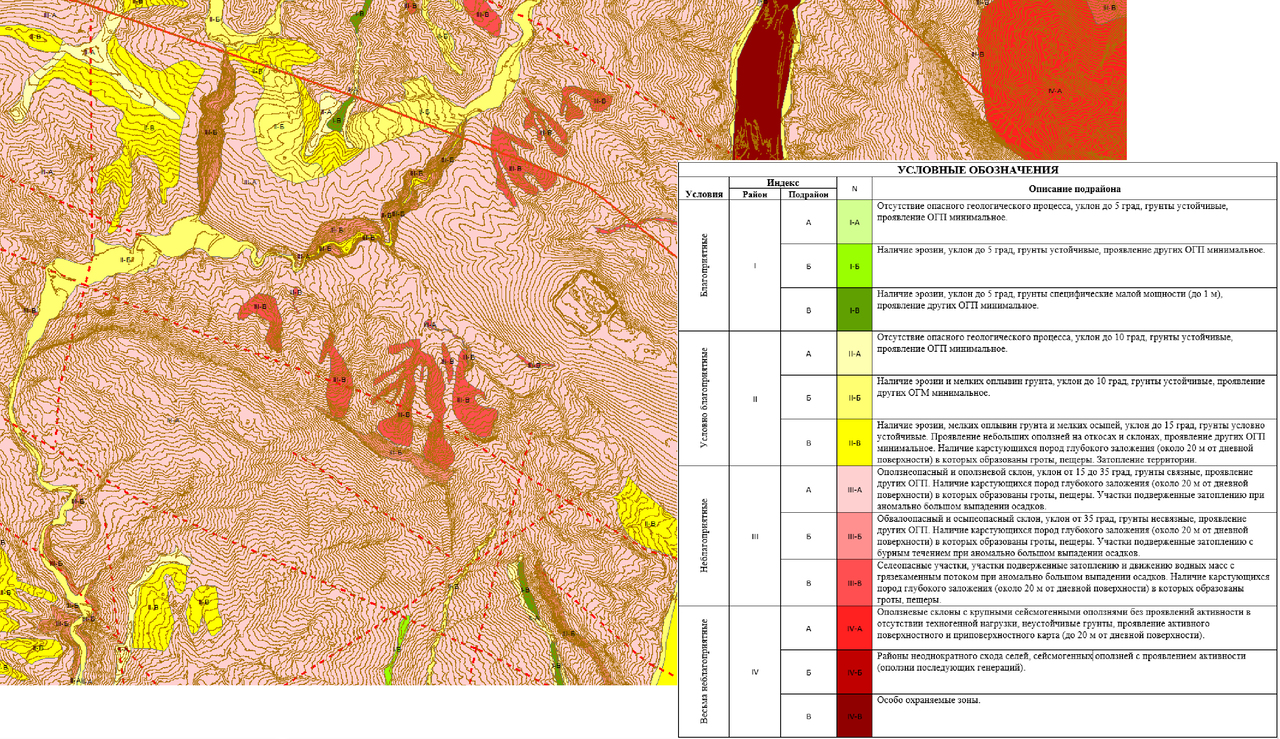Click the IV-В maroon legend swatch
The width and height of the screenshot is (1280, 739).
tap(854, 716)
